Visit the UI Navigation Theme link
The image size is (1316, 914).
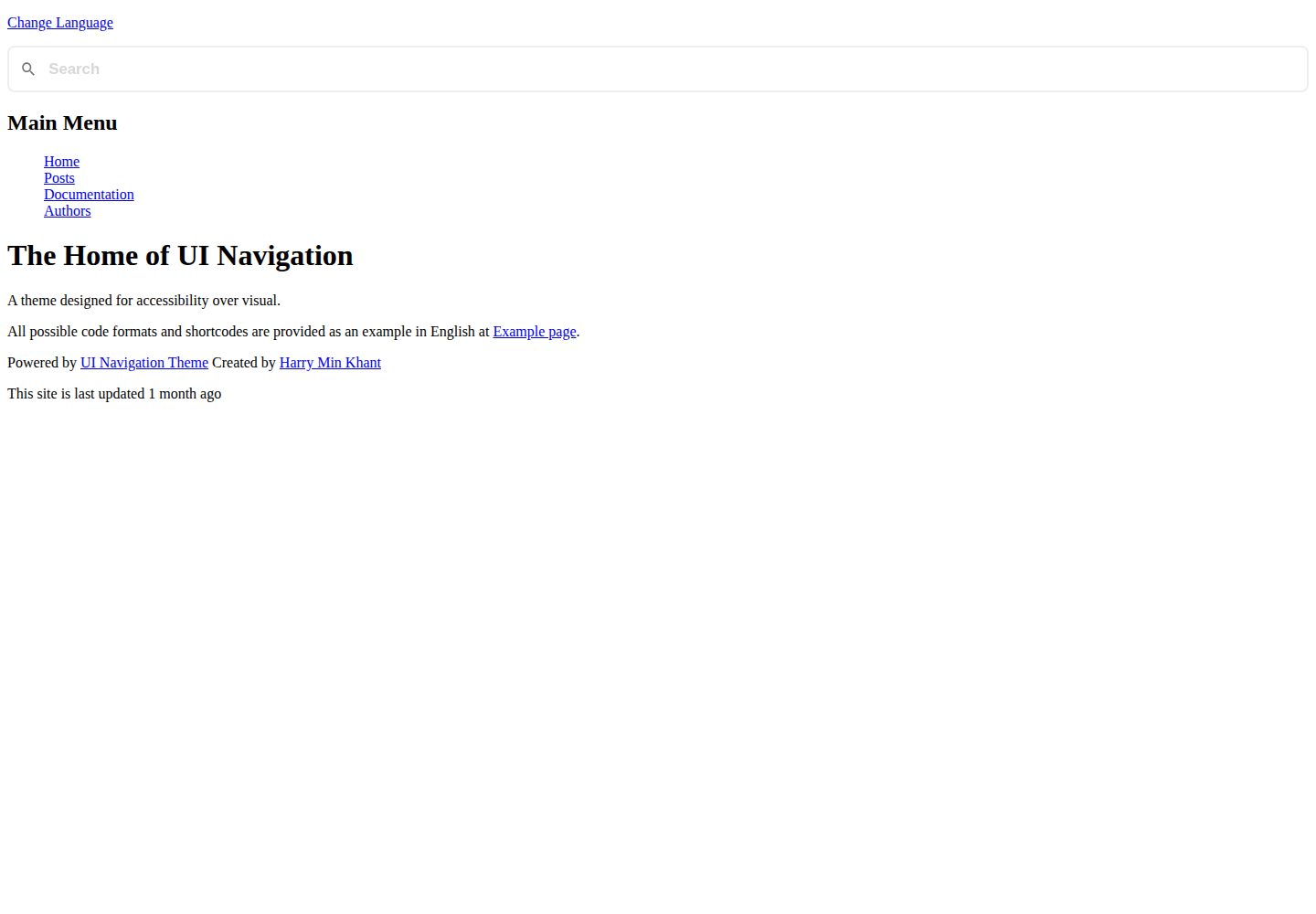coord(144,363)
